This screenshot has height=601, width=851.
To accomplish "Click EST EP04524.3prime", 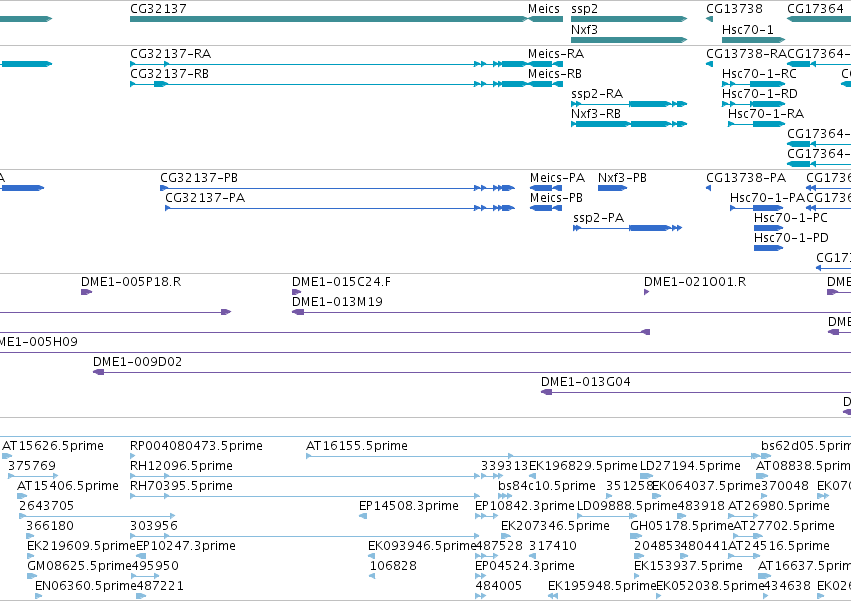I will [482, 576].
